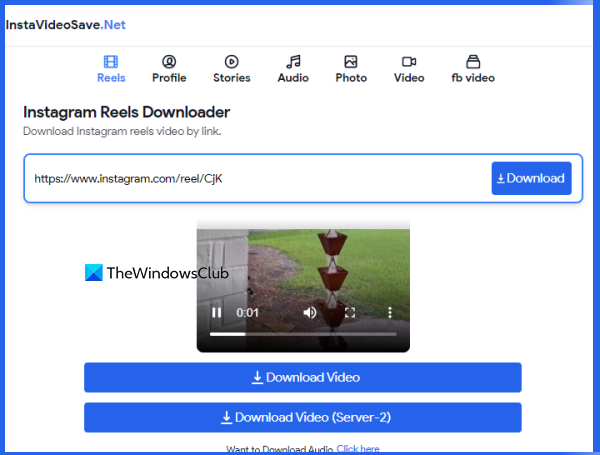Click the Audio music note icon

[293, 61]
